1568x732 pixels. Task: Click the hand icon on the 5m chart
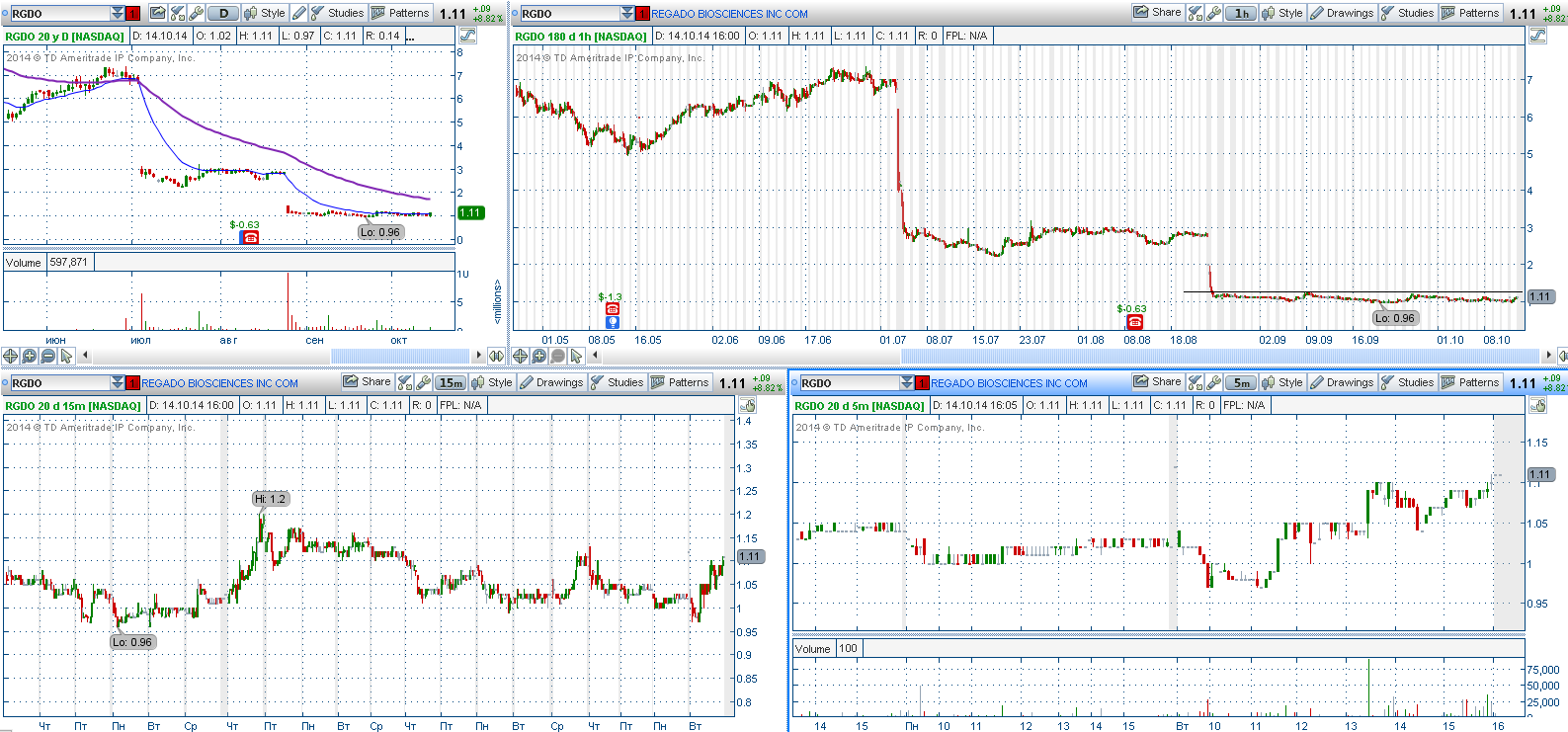pos(1537,405)
